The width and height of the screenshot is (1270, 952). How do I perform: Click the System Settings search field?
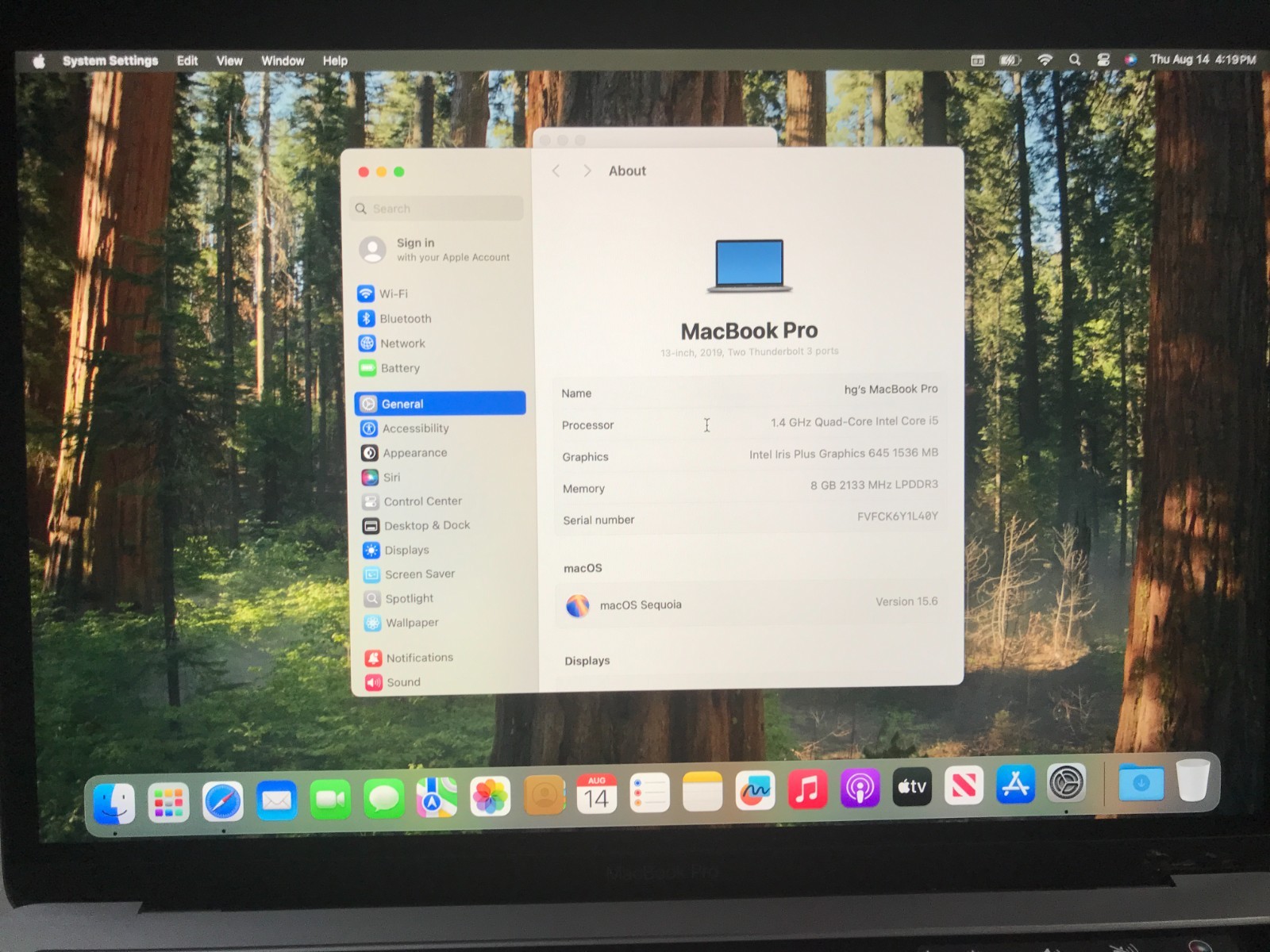436,208
